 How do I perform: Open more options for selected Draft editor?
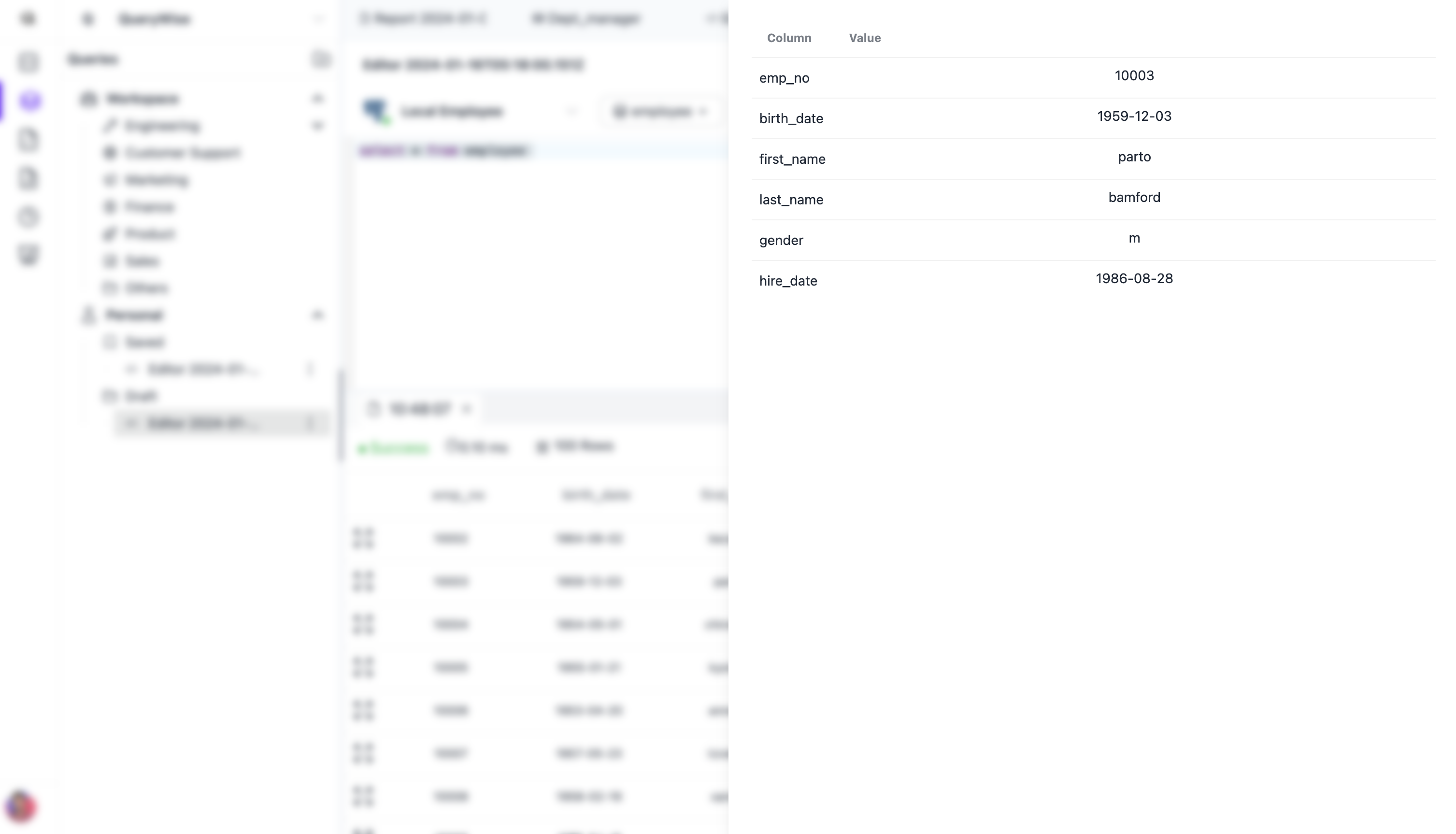pos(310,423)
